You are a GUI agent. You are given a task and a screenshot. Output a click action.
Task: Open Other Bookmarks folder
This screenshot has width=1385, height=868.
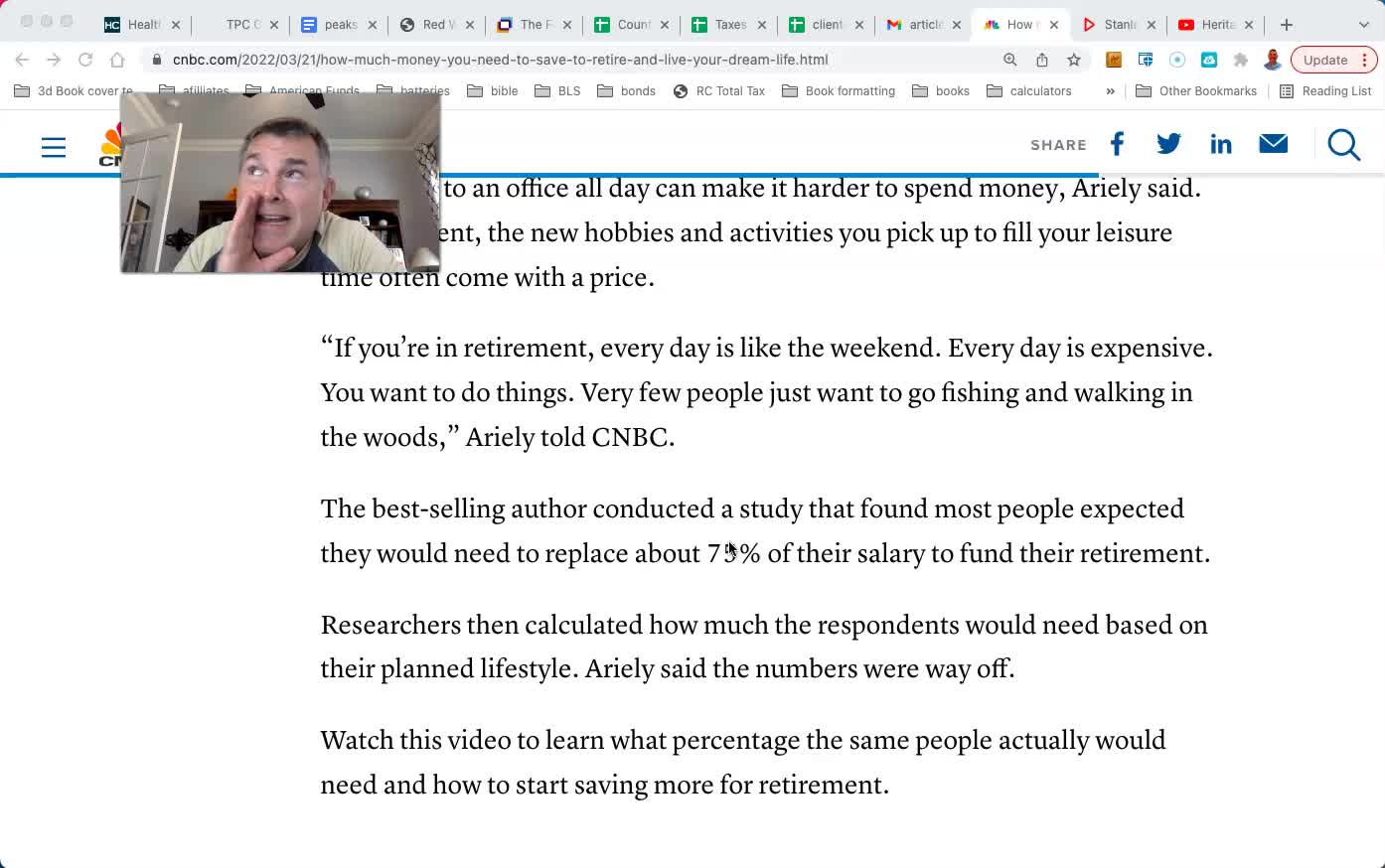pyautogui.click(x=1197, y=91)
